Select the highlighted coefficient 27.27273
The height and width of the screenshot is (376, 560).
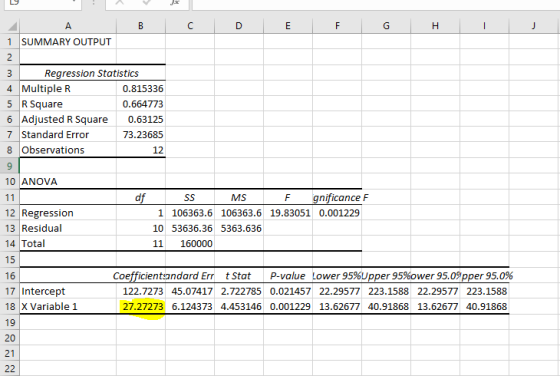pos(141,306)
